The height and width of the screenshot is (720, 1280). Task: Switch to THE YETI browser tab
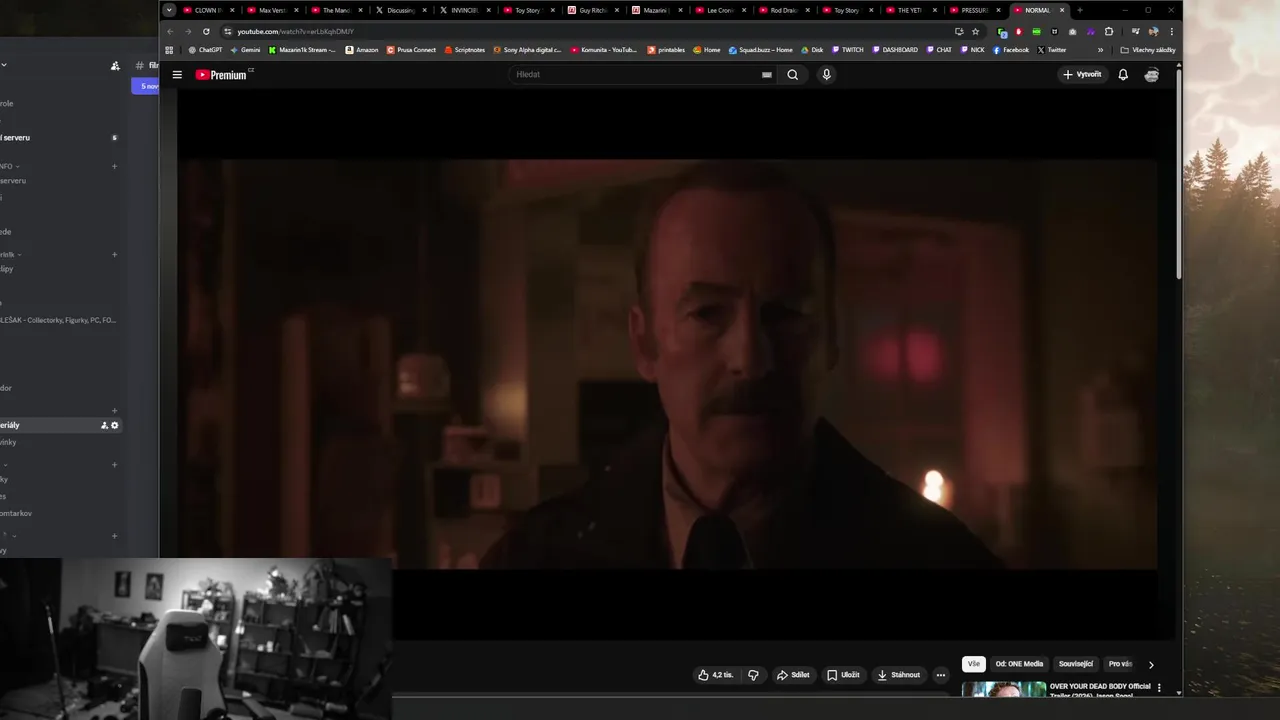click(x=911, y=10)
